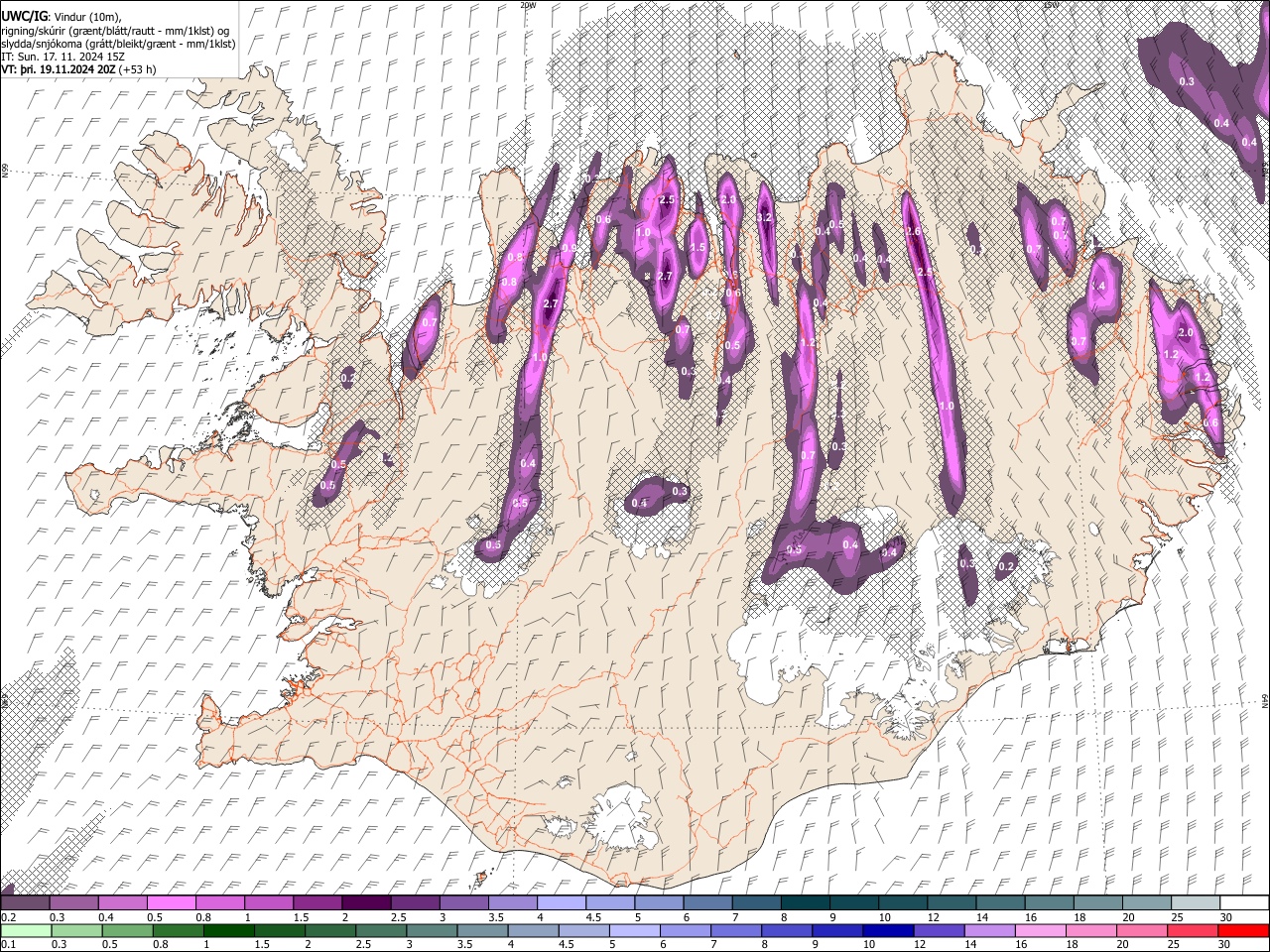Screen dimensions: 1270x952
Task: Click the 'IT: Sun. 17. 11. 2024 15Z' initialization time
Action: click(63, 58)
